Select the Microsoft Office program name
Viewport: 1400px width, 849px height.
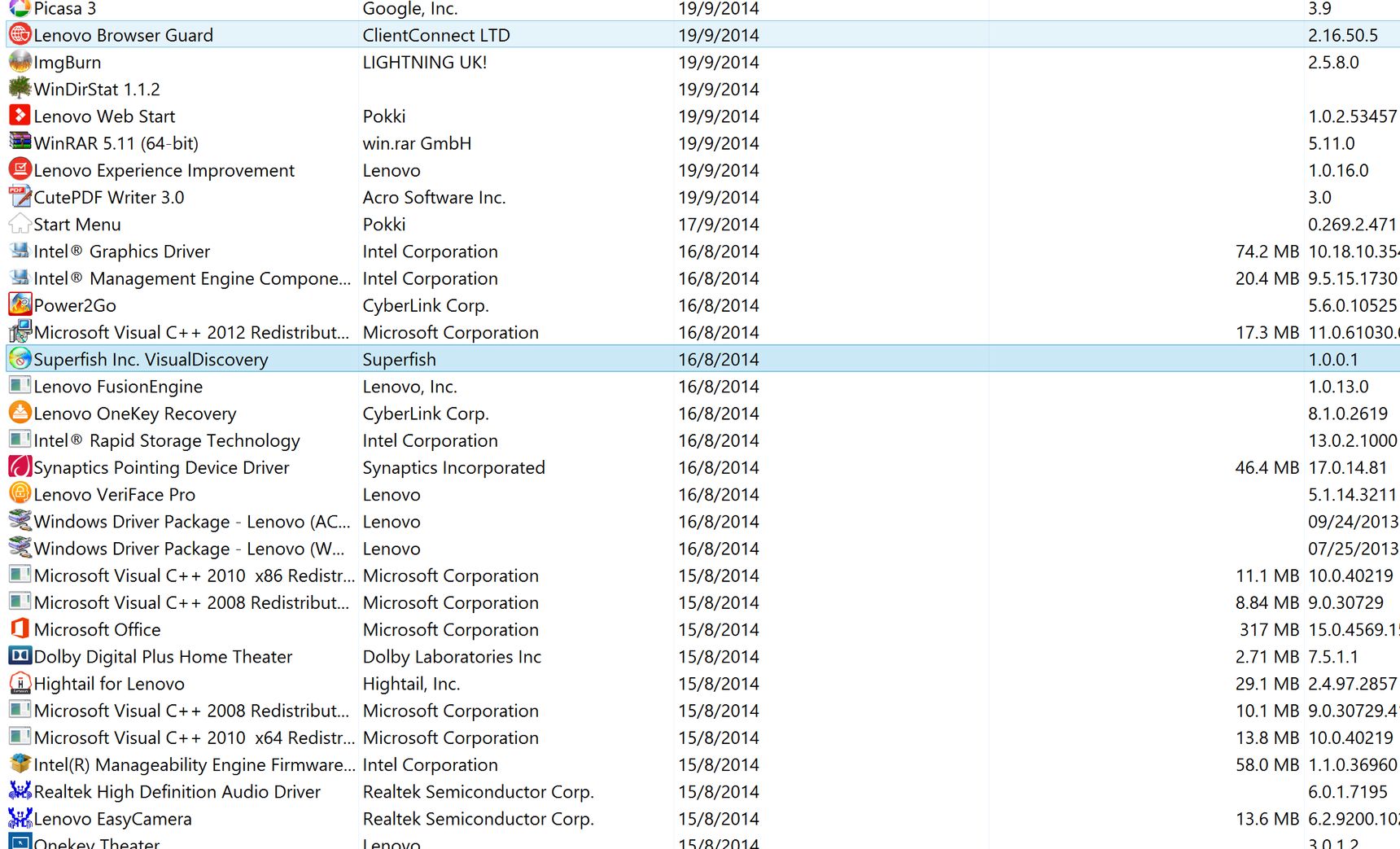[x=97, y=629]
